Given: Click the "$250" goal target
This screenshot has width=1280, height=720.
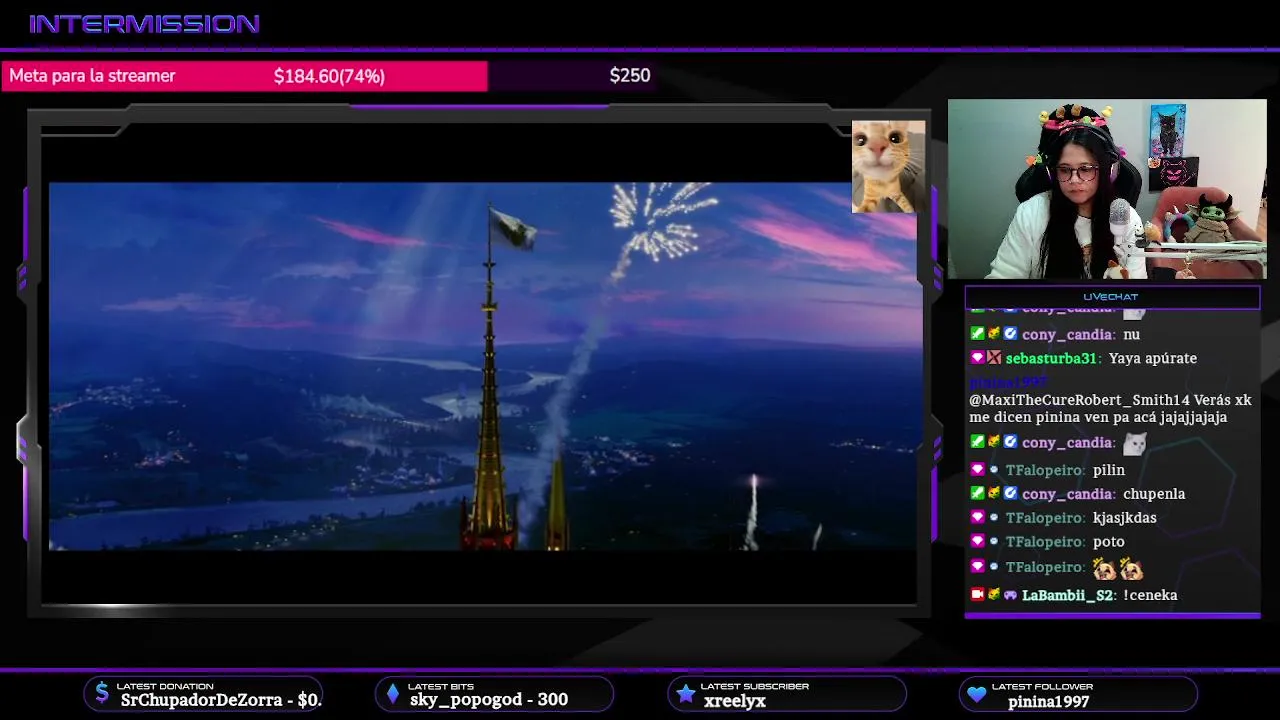Looking at the screenshot, I should pos(630,76).
